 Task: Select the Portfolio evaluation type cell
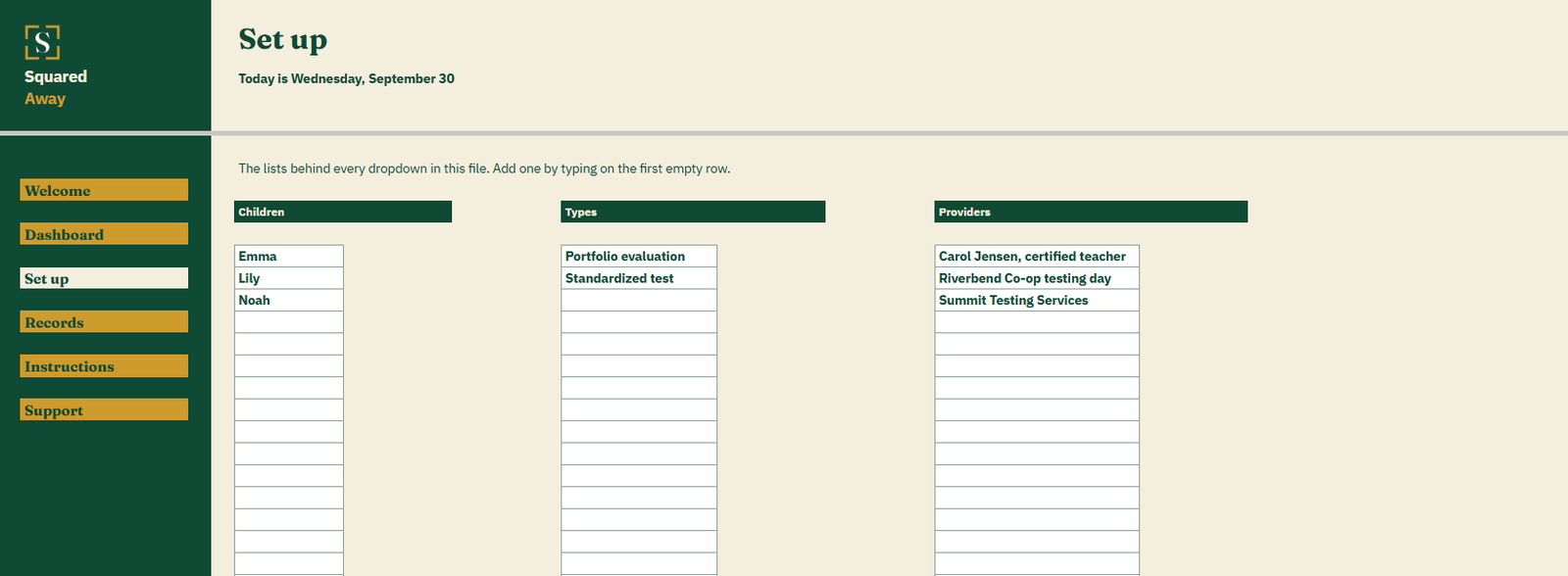(639, 256)
